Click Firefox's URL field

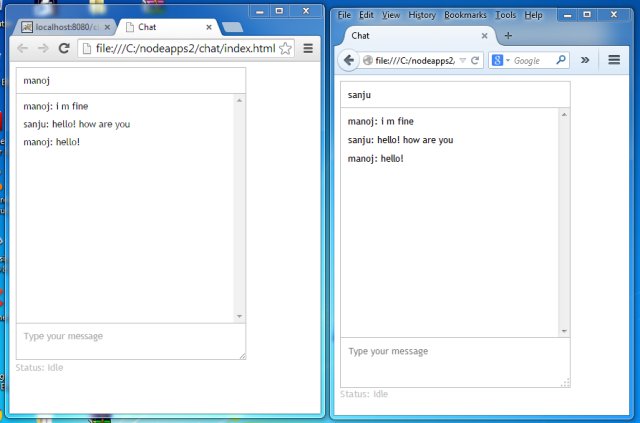[x=415, y=60]
